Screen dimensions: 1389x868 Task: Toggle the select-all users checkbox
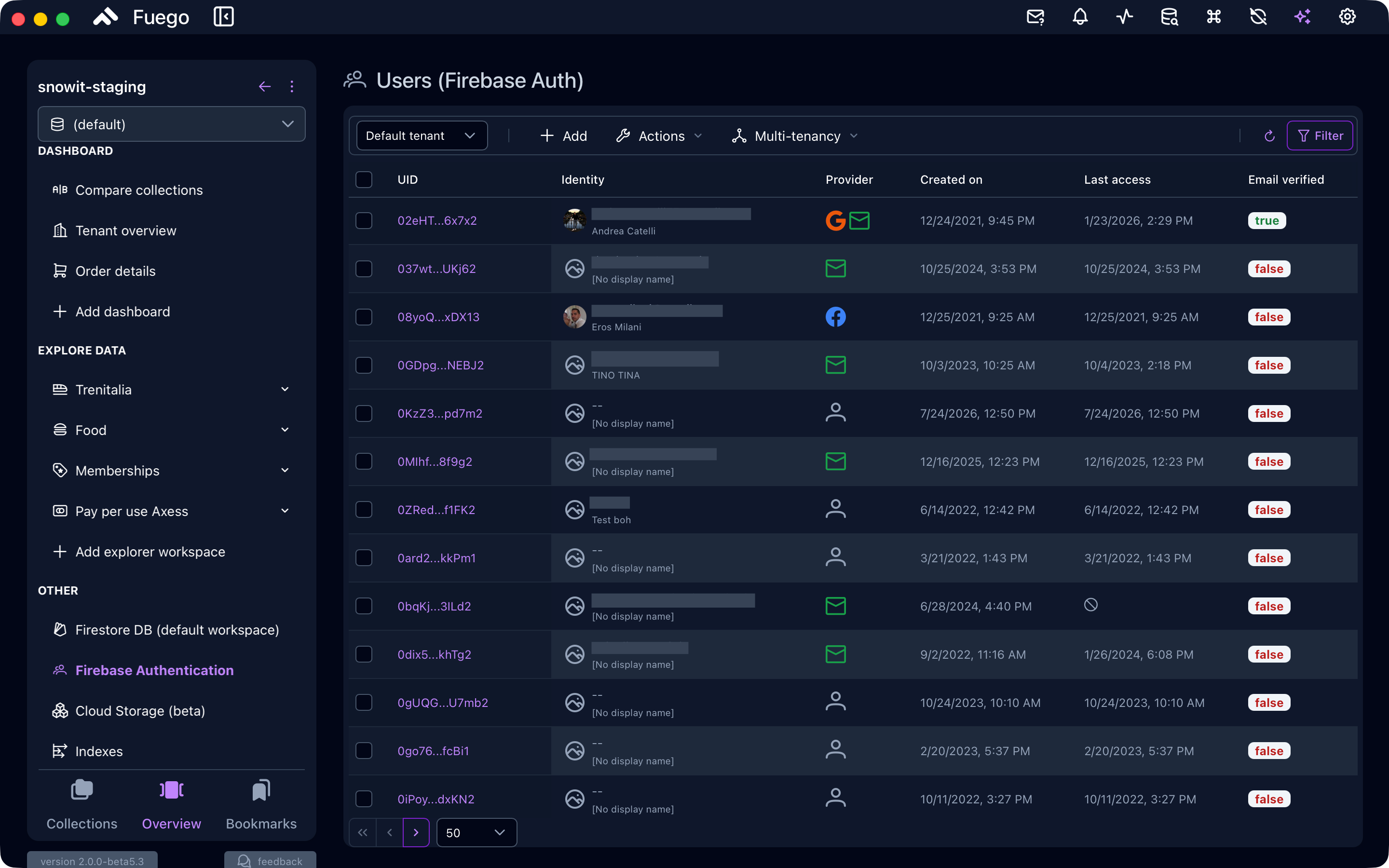tap(364, 180)
